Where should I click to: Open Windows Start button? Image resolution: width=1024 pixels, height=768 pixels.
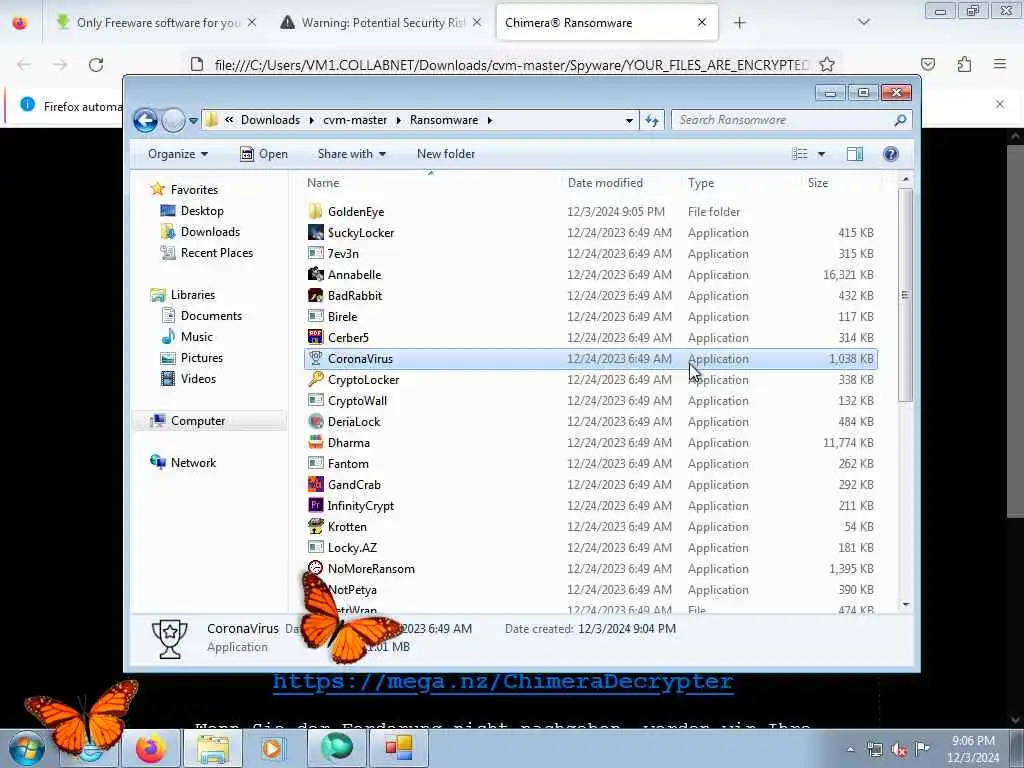[x=26, y=748]
